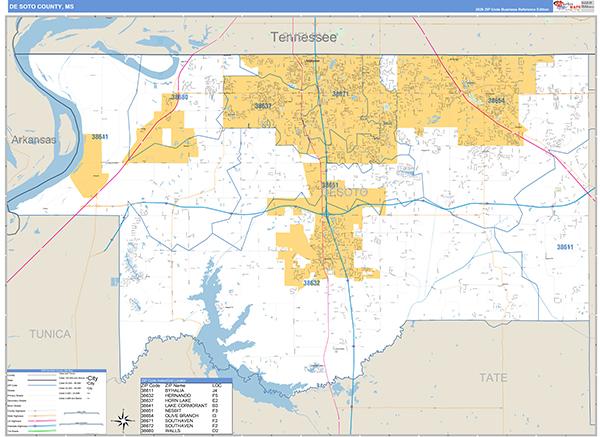Image resolution: width=600 pixels, height=437 pixels.
Task: Click the "DESOTO" county label
Action: 345,192
